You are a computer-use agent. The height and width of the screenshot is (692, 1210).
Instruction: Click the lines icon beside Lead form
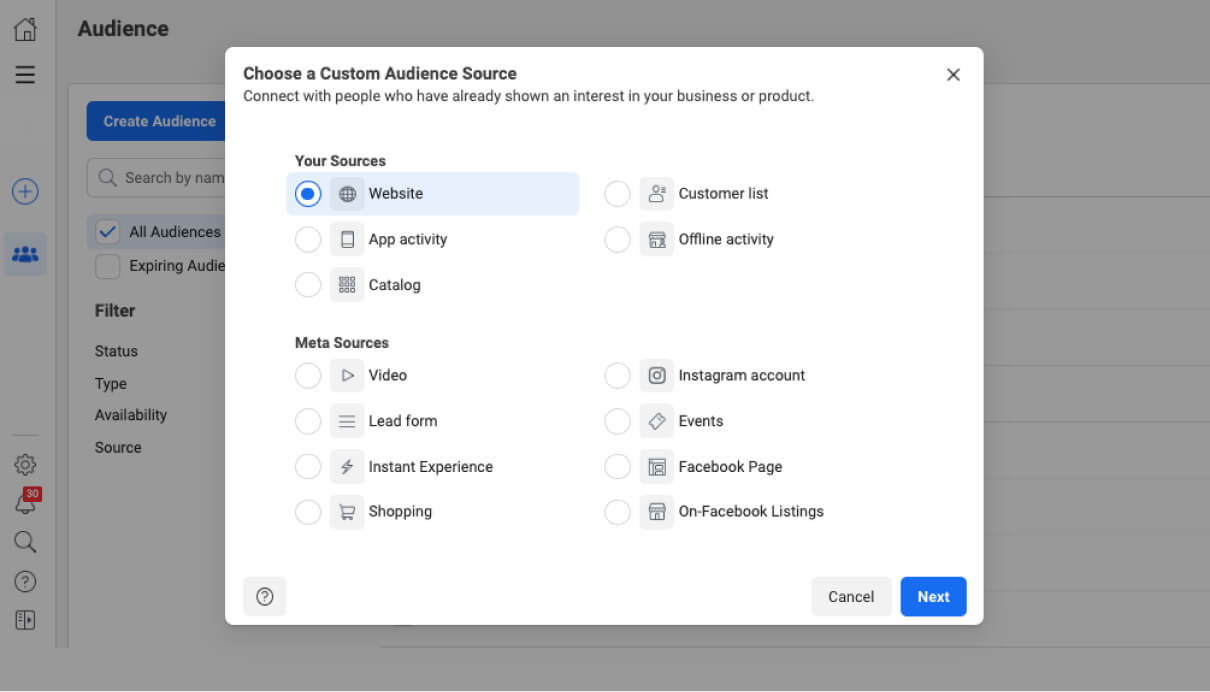click(x=347, y=422)
